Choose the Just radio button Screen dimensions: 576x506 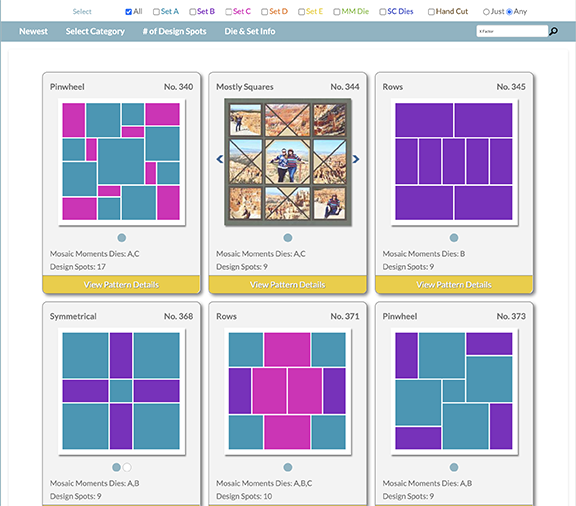coord(486,12)
